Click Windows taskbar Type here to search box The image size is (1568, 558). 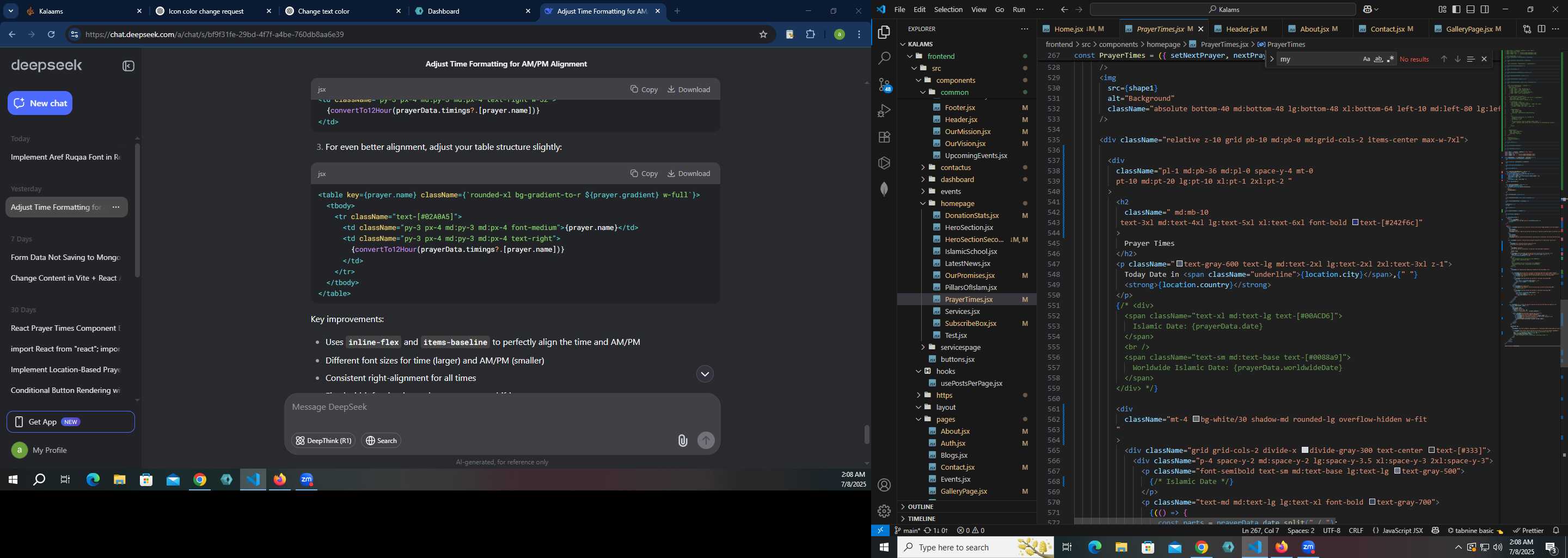coord(976,547)
